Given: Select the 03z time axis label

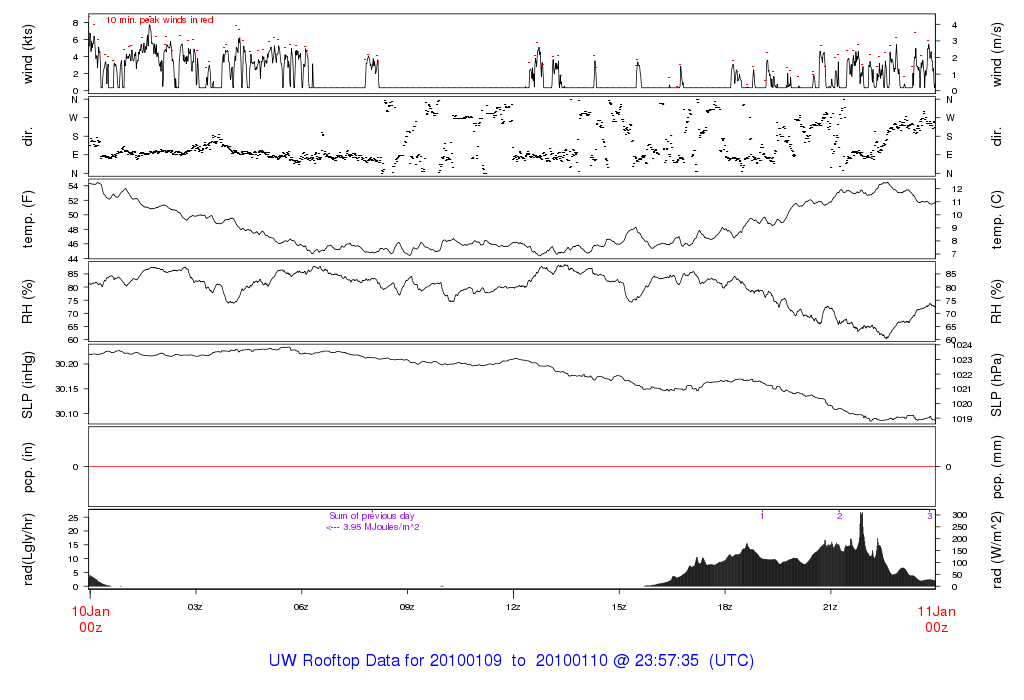Looking at the screenshot, I should pyautogui.click(x=195, y=607).
